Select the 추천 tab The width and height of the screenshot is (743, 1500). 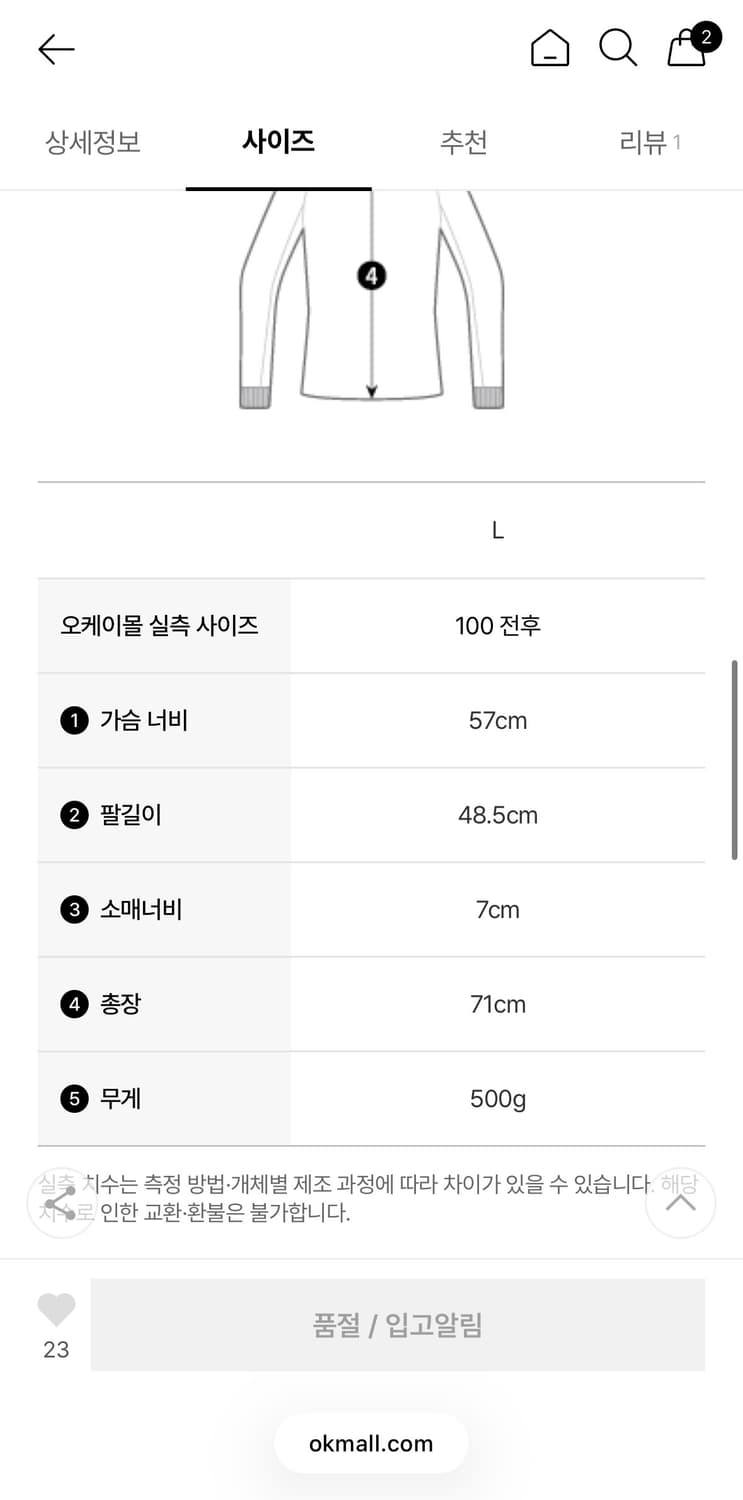pos(464,142)
